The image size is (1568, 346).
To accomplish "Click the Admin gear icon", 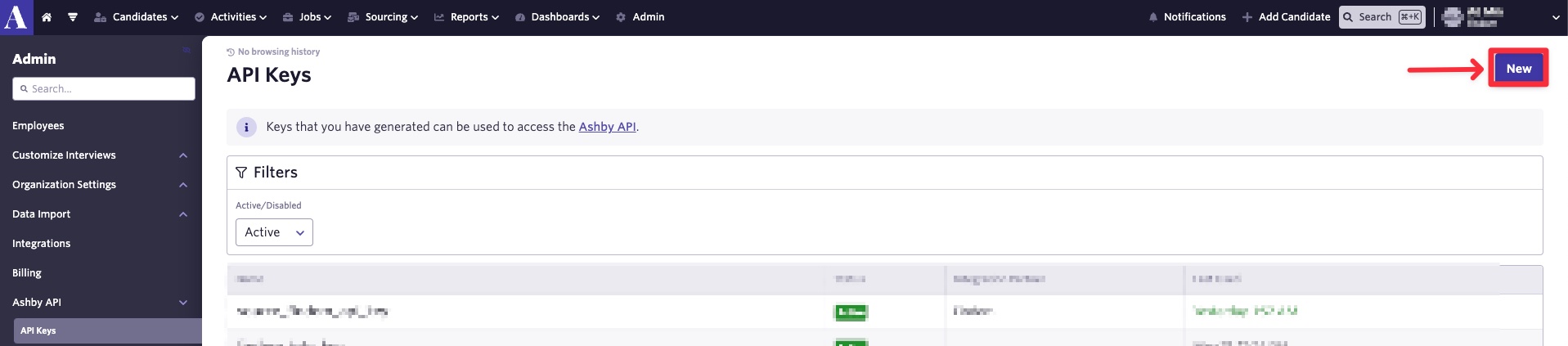I will [x=621, y=17].
